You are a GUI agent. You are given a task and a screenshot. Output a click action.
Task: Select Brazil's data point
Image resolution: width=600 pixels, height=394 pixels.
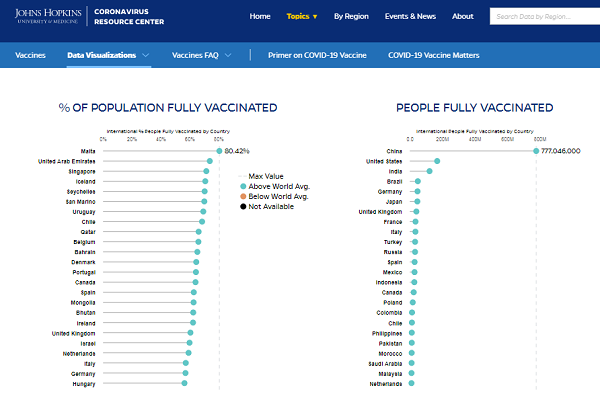418,181
